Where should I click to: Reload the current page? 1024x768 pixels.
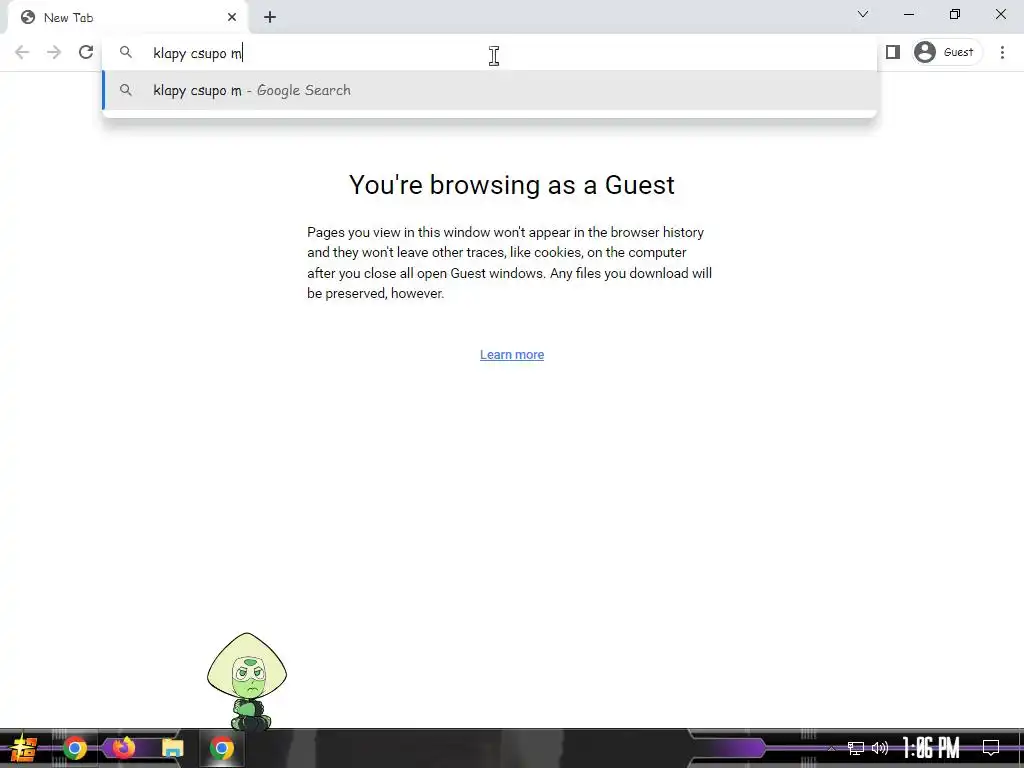[x=86, y=52]
